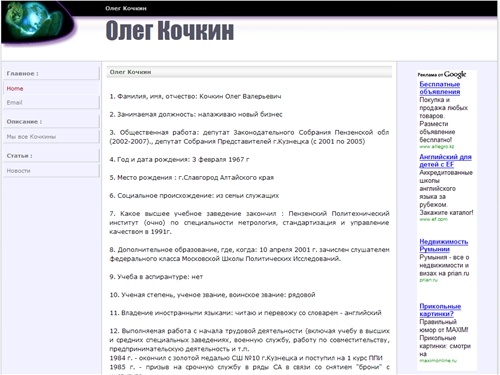Click the www.allegro.kz ad URL
Image resolution: width=500 pixels, height=375 pixels.
tap(437, 147)
